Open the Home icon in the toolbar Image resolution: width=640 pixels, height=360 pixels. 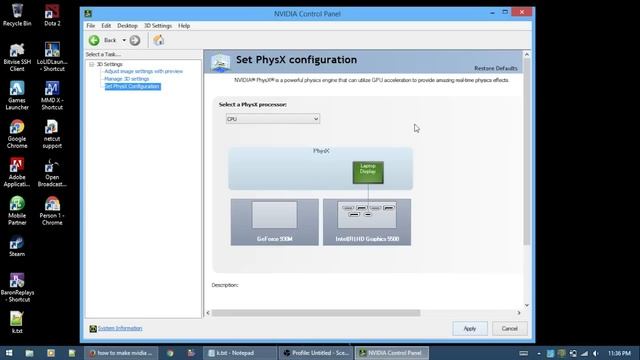point(158,40)
